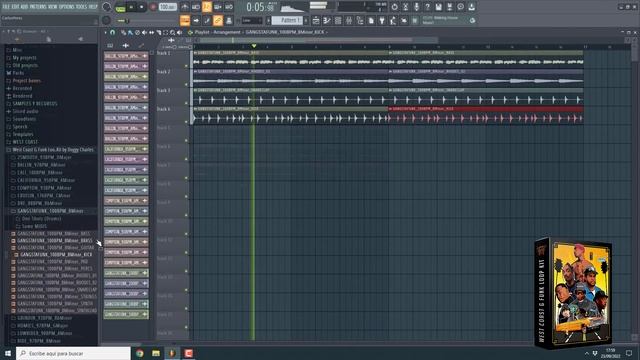Open the ADD menu
The image size is (640, 360).
24,7
